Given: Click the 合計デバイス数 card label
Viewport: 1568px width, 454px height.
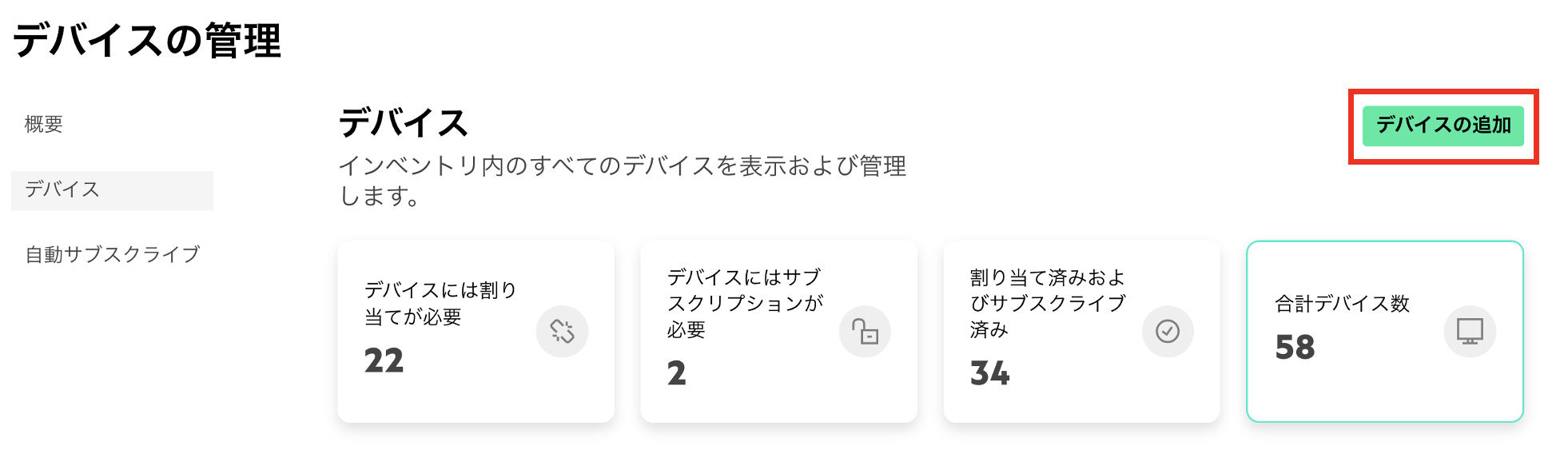Looking at the screenshot, I should 1342,304.
